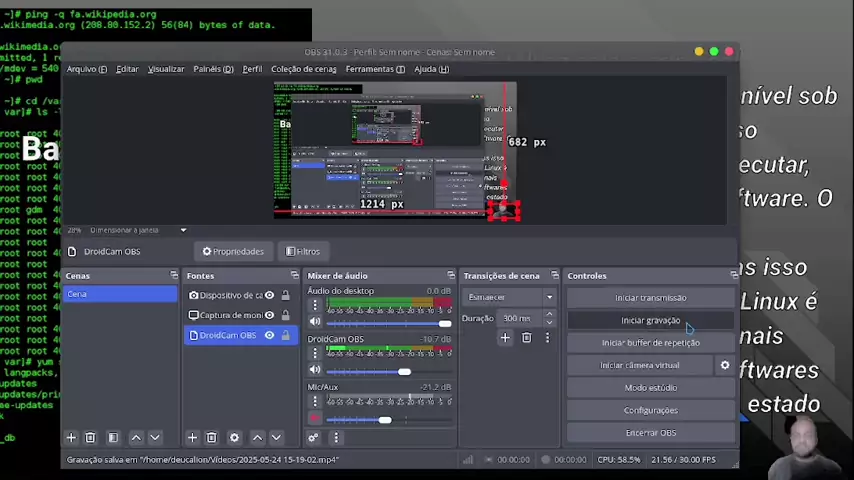Lock the DroidCam OBS source
854x480 pixels.
point(285,335)
